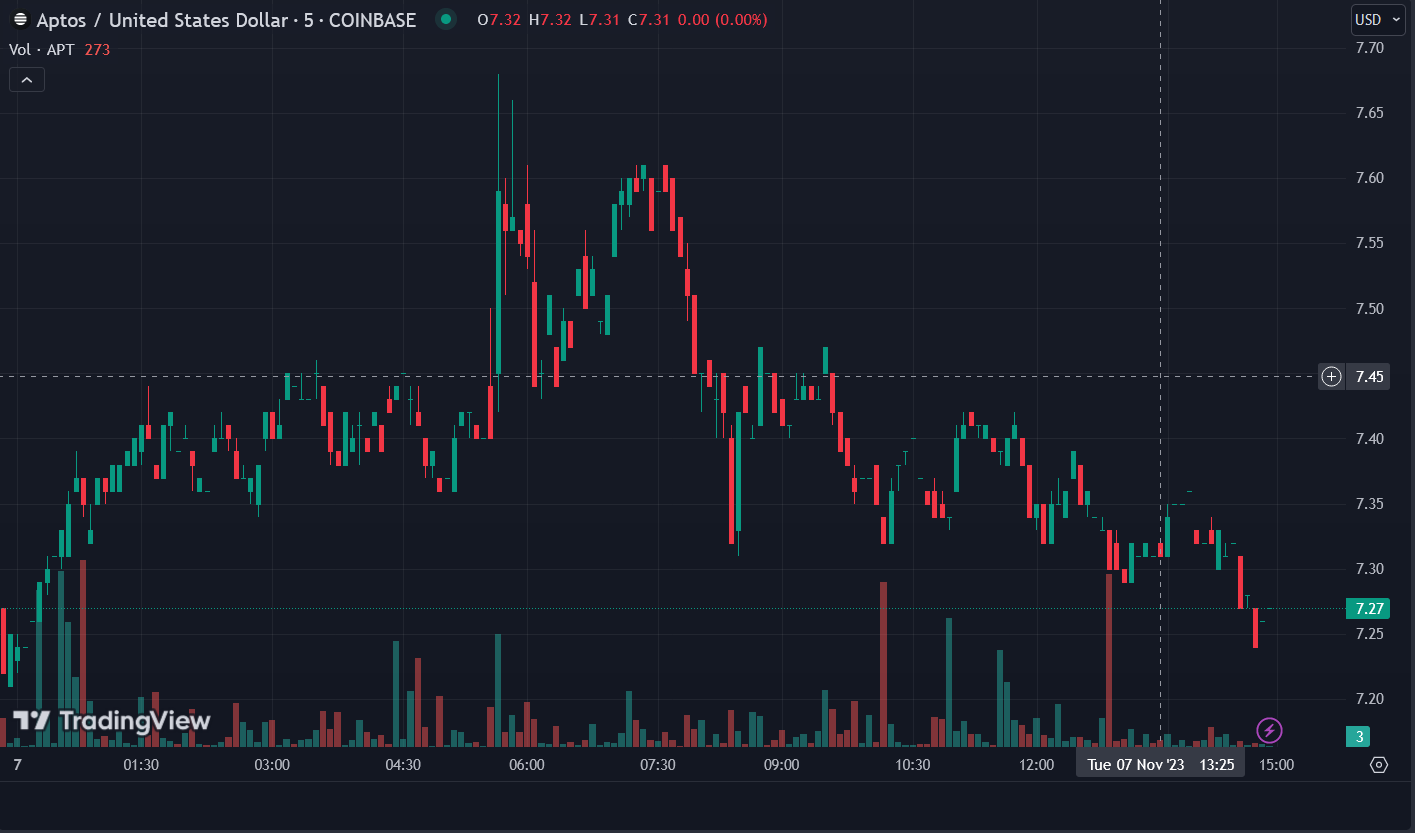Click the 09:00 time axis label
Screen dimensions: 1415x833
coord(782,765)
